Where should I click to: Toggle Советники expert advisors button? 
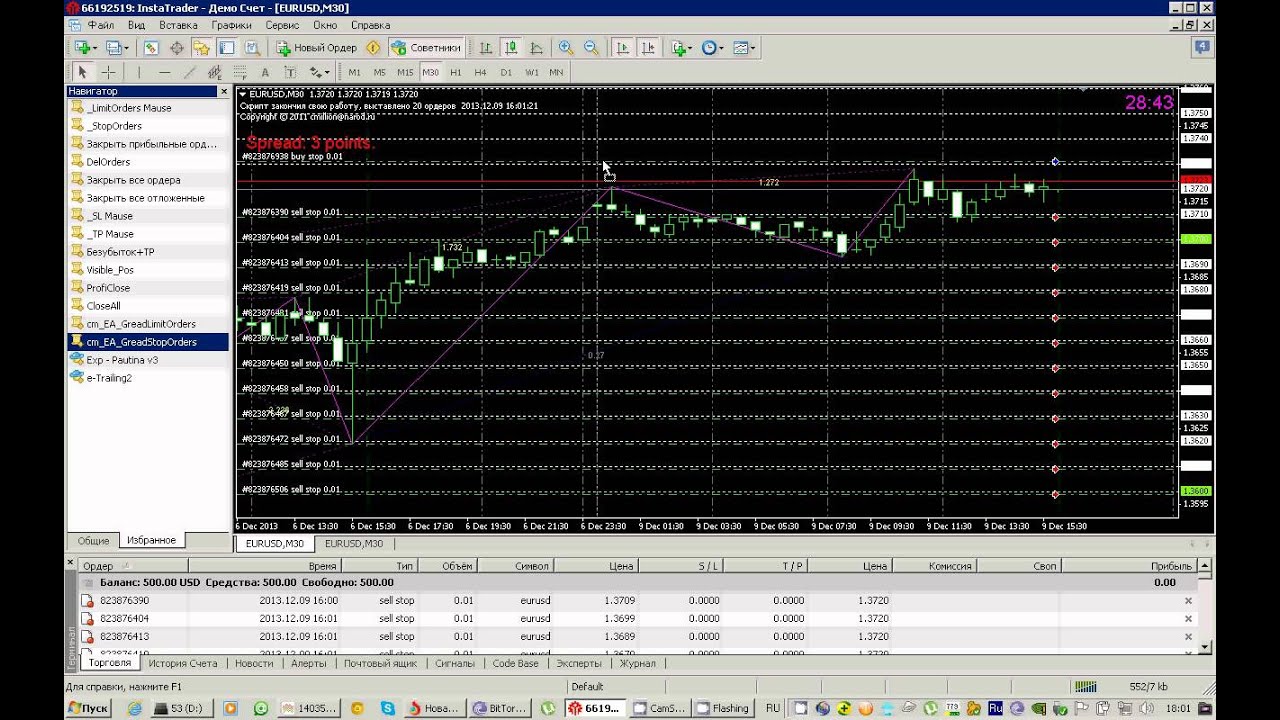coord(427,47)
